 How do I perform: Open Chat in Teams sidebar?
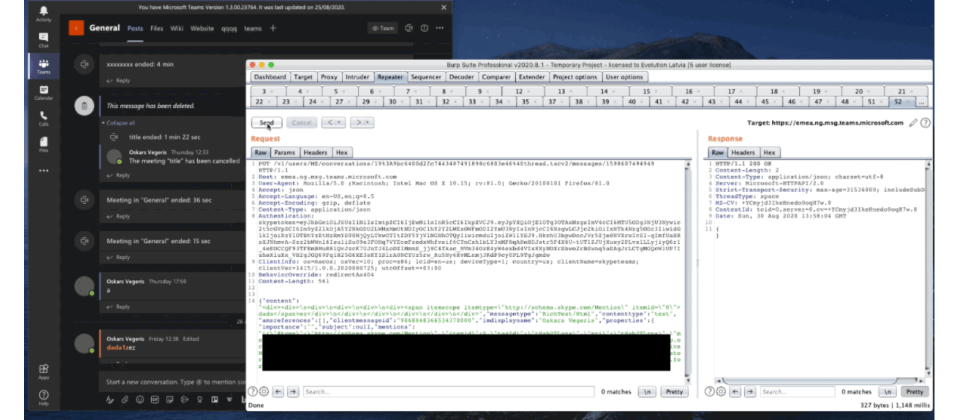click(x=43, y=40)
